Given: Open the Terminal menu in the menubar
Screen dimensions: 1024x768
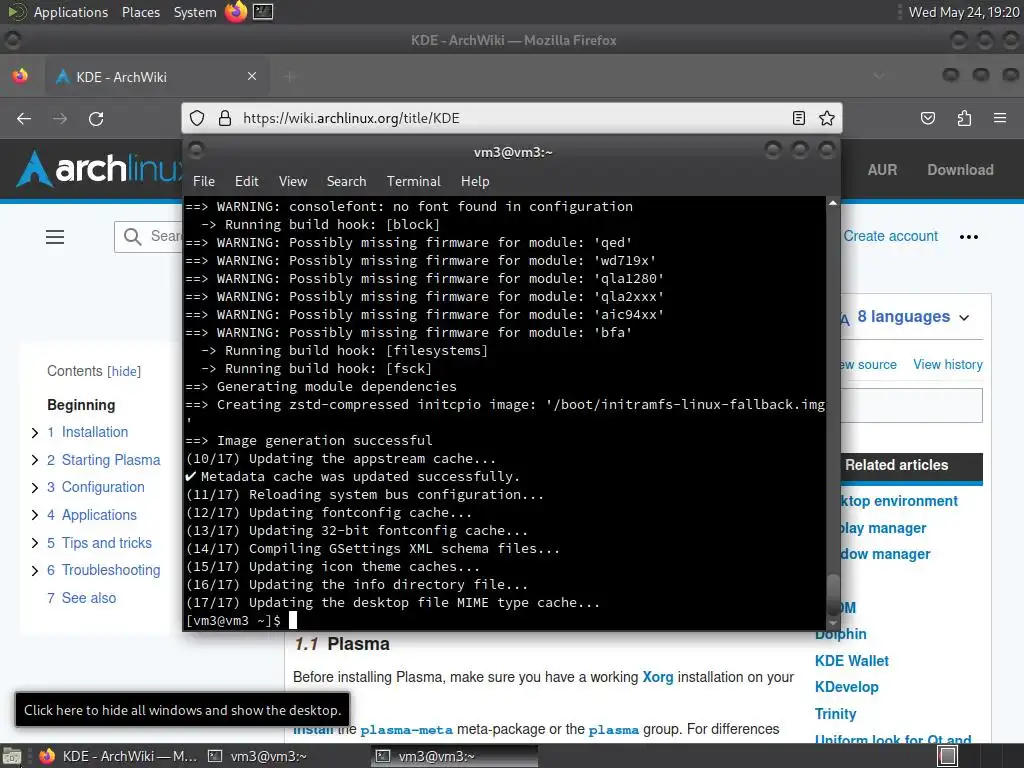Looking at the screenshot, I should pos(413,182).
